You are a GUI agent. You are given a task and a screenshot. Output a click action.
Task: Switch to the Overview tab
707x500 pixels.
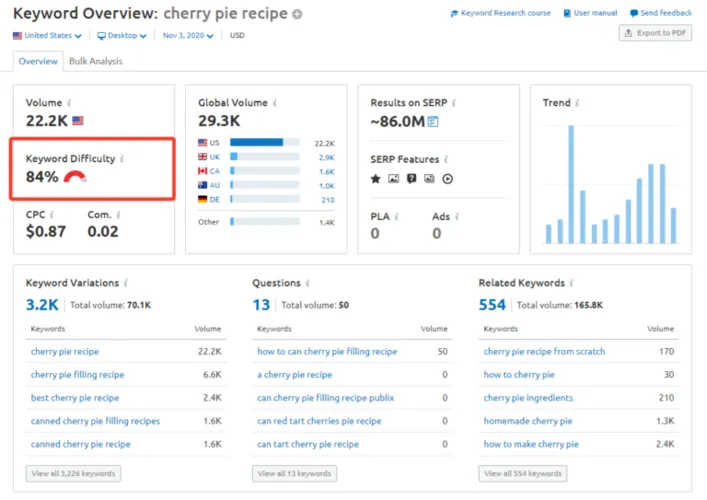tap(38, 61)
